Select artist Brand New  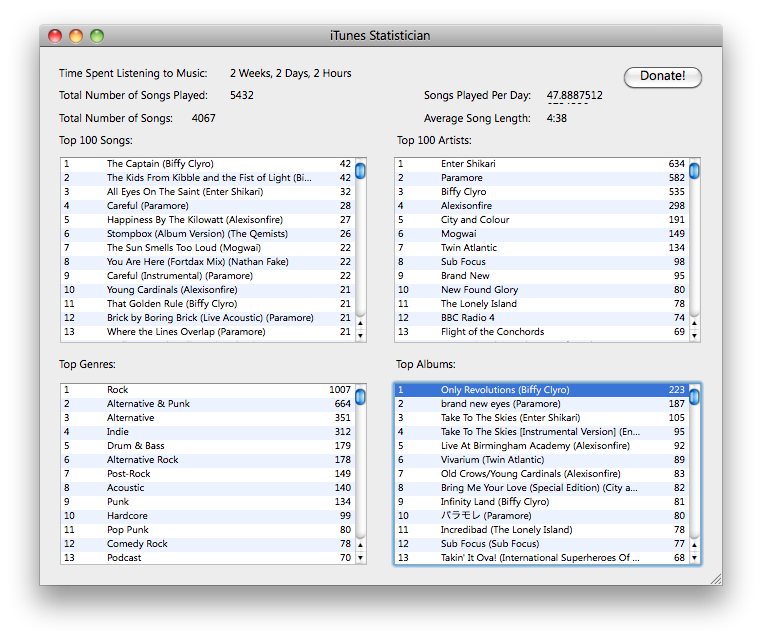click(x=542, y=276)
